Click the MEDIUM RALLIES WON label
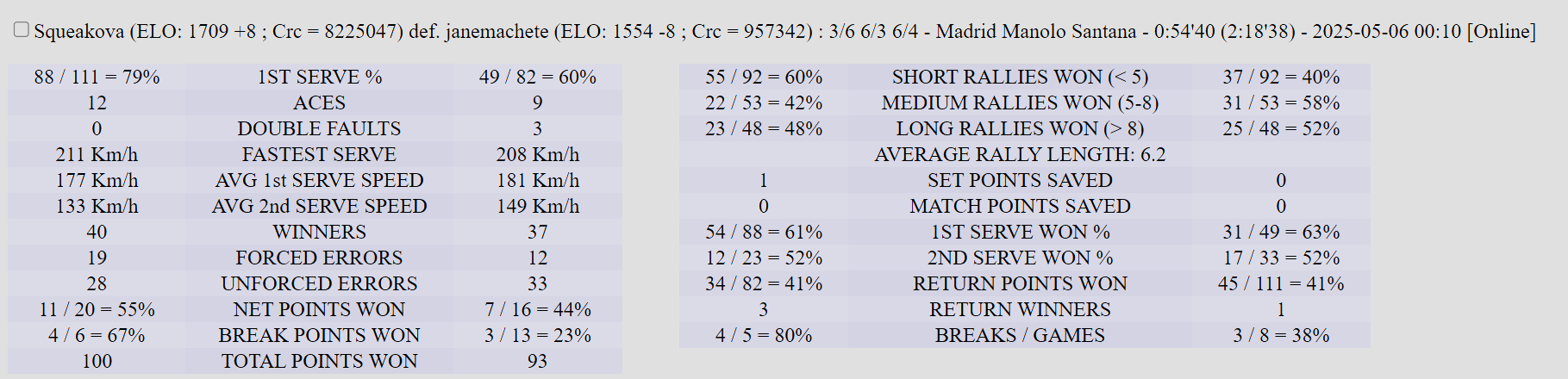Screen dimensions: 1568x379 [x=1020, y=103]
